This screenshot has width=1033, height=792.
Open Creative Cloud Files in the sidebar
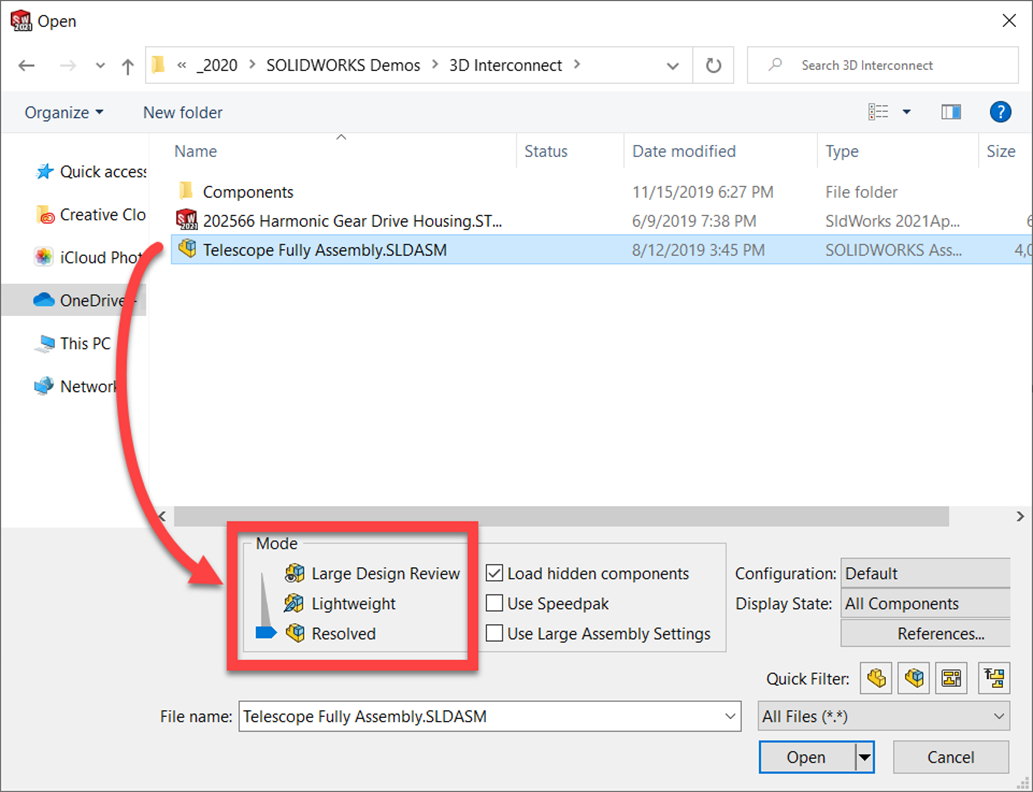click(x=90, y=215)
